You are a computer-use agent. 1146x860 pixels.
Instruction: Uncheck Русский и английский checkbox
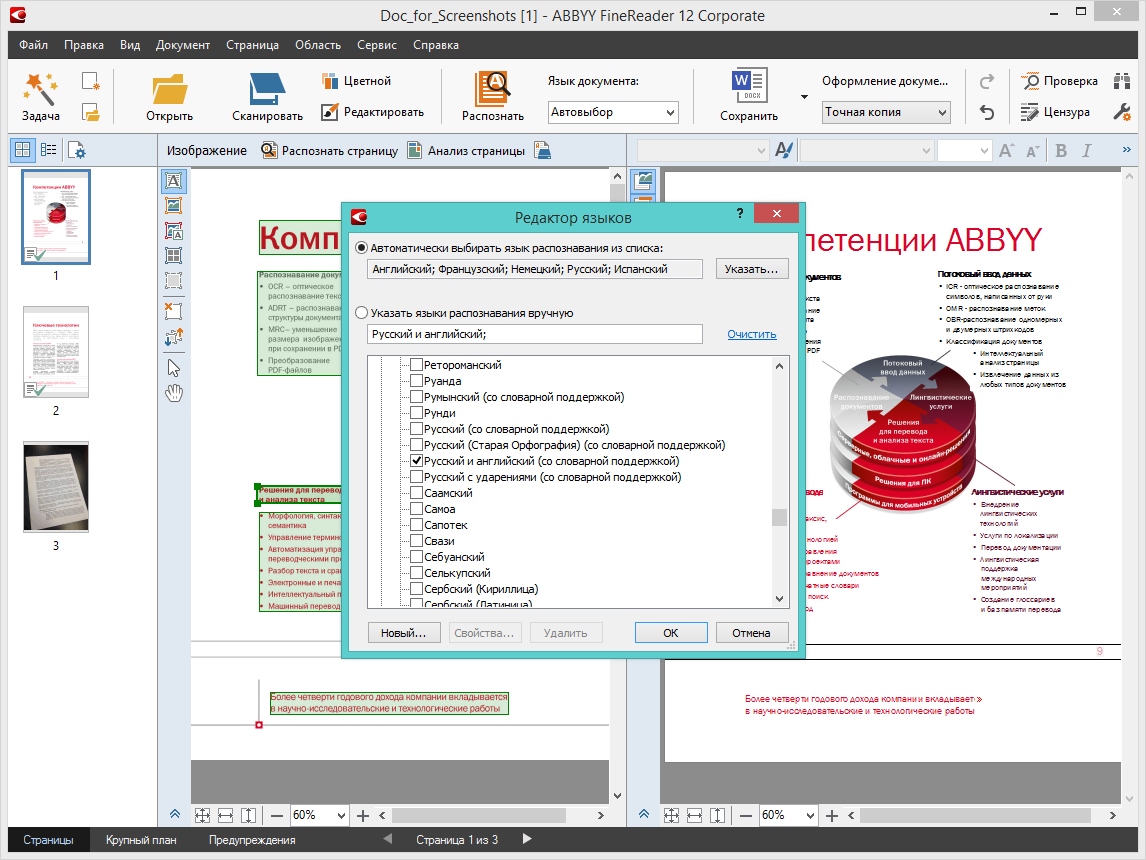417,460
